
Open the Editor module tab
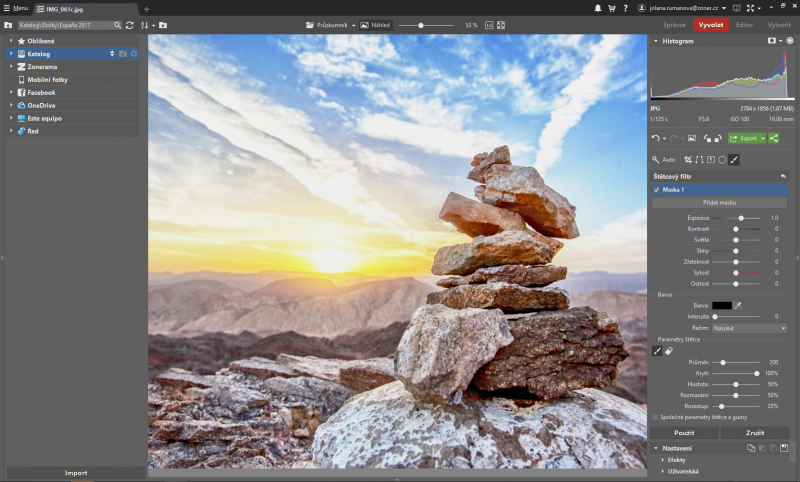745,23
